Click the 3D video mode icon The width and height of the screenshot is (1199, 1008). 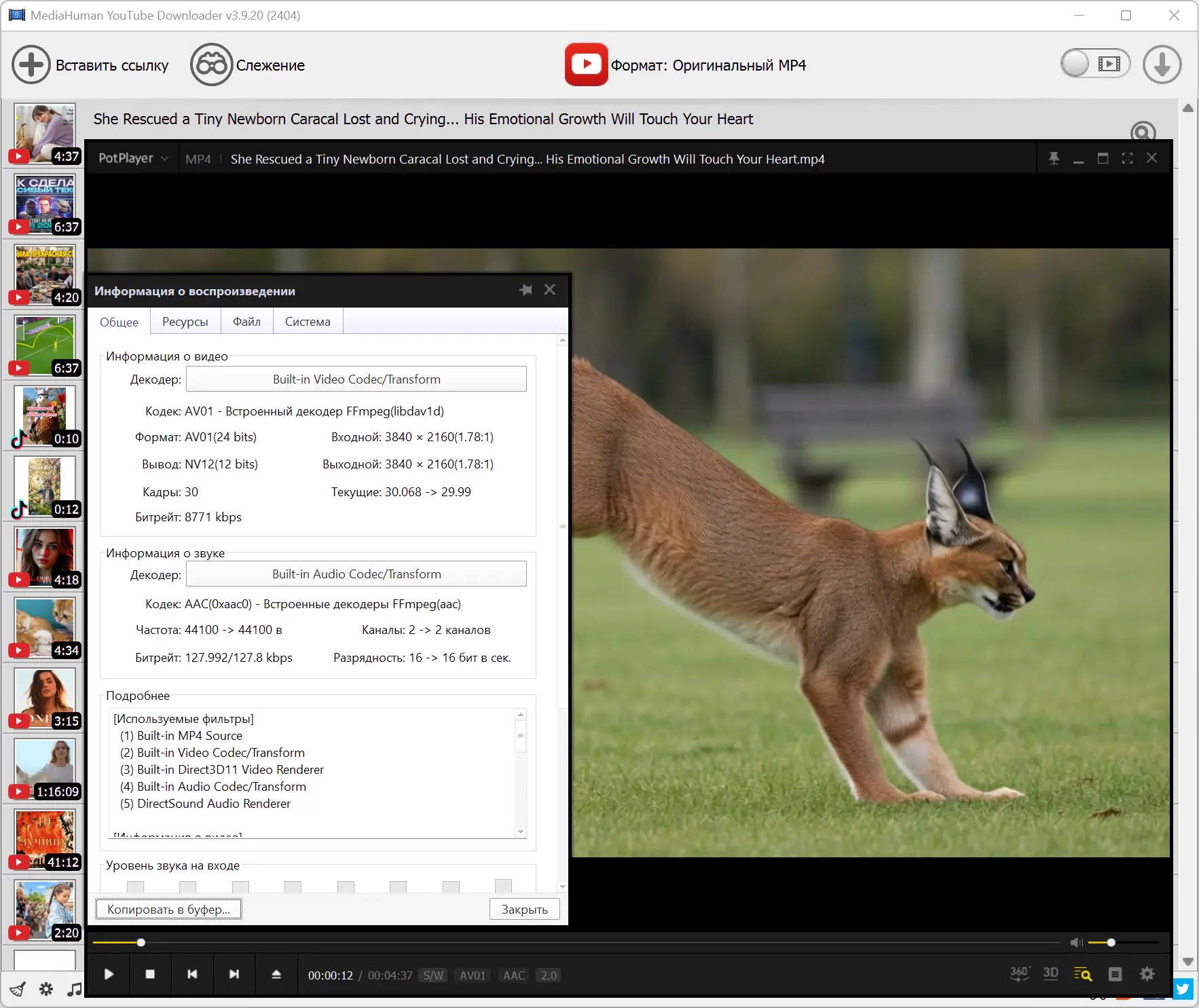click(x=1050, y=974)
